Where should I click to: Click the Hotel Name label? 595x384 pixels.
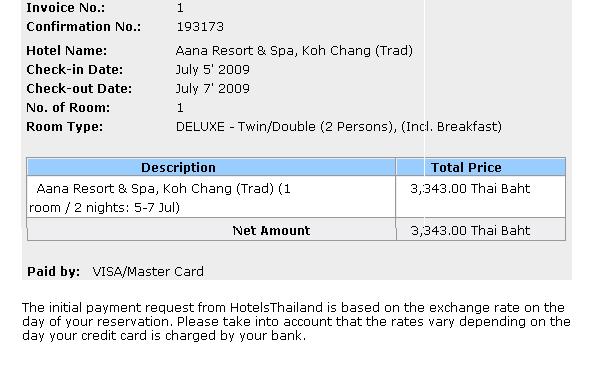tap(67, 50)
